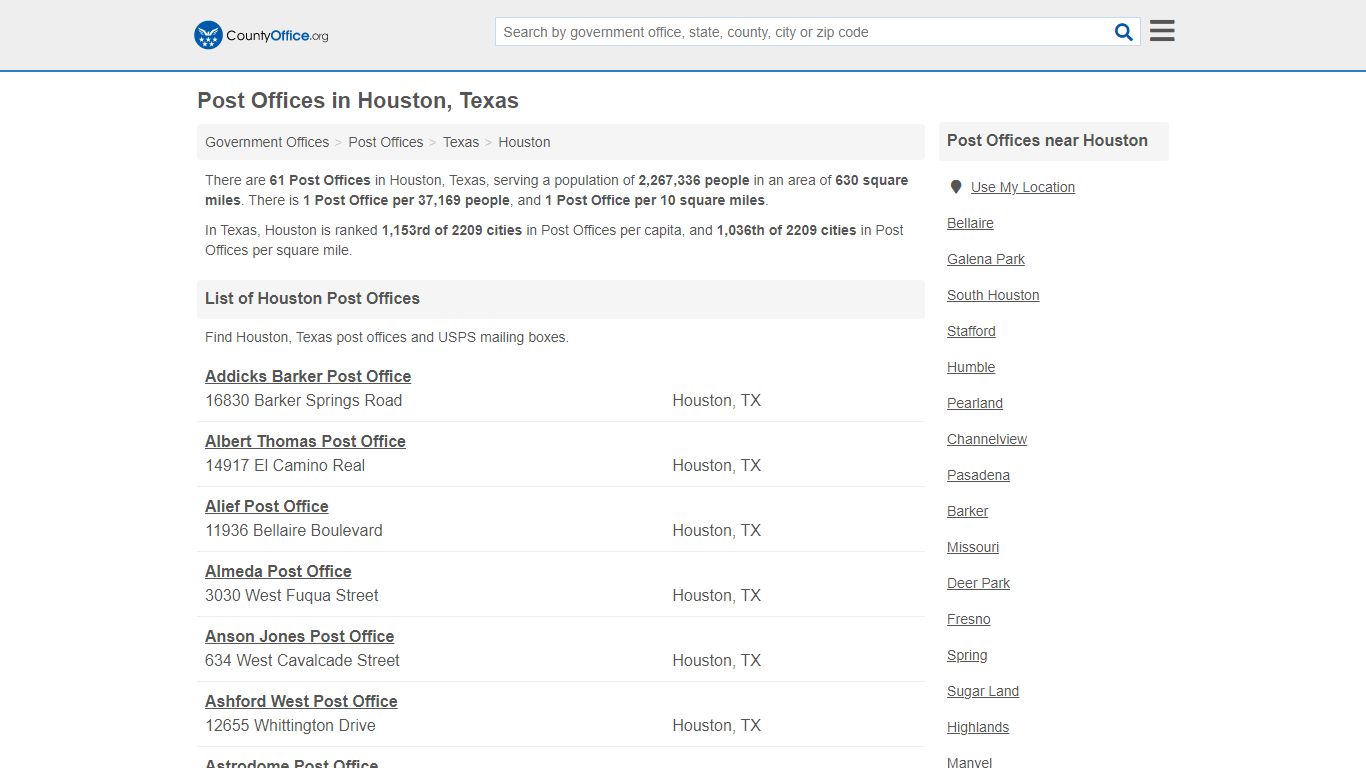This screenshot has width=1366, height=768.
Task: Click the page title Post Offices in Houston, Texas
Action: click(x=358, y=101)
